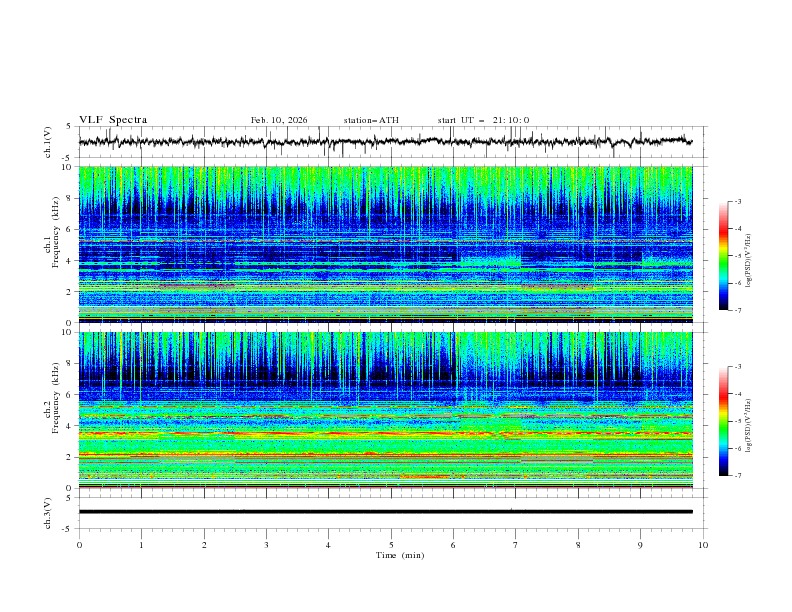Click the time axis tick label "7"
792x612 pixels.
click(x=516, y=545)
